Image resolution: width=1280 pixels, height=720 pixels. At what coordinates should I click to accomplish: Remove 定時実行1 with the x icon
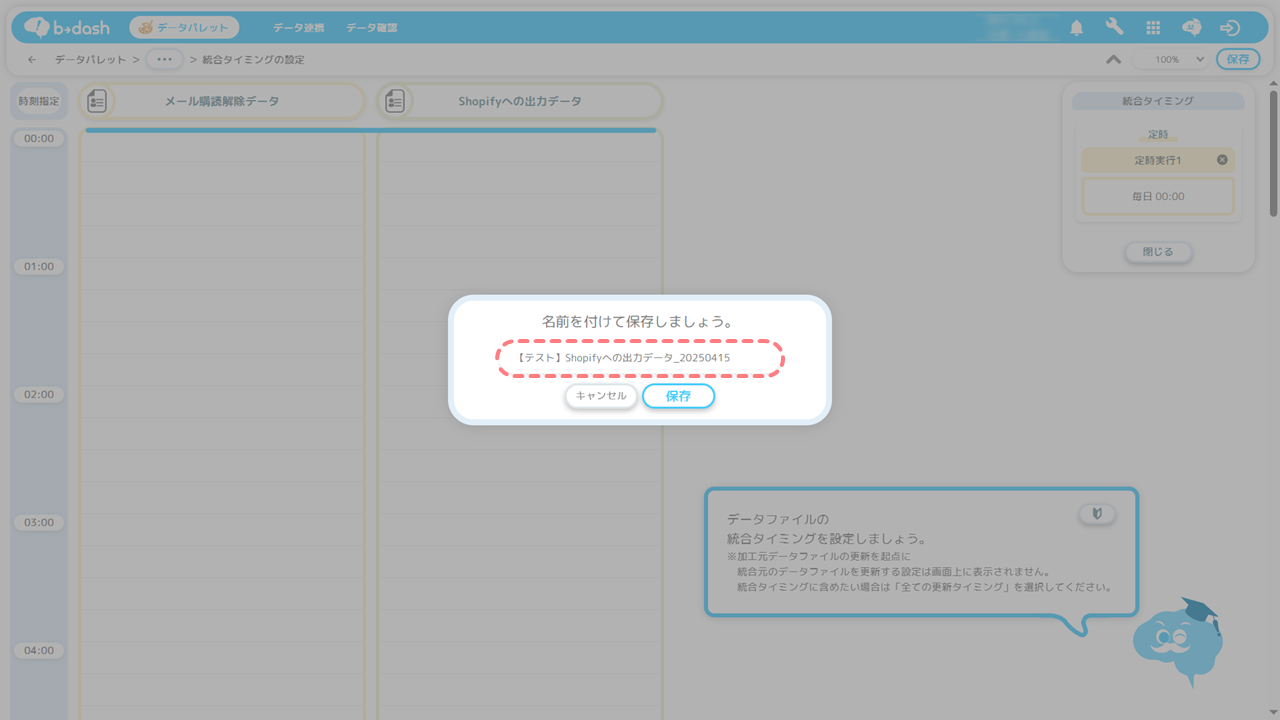(x=1222, y=160)
